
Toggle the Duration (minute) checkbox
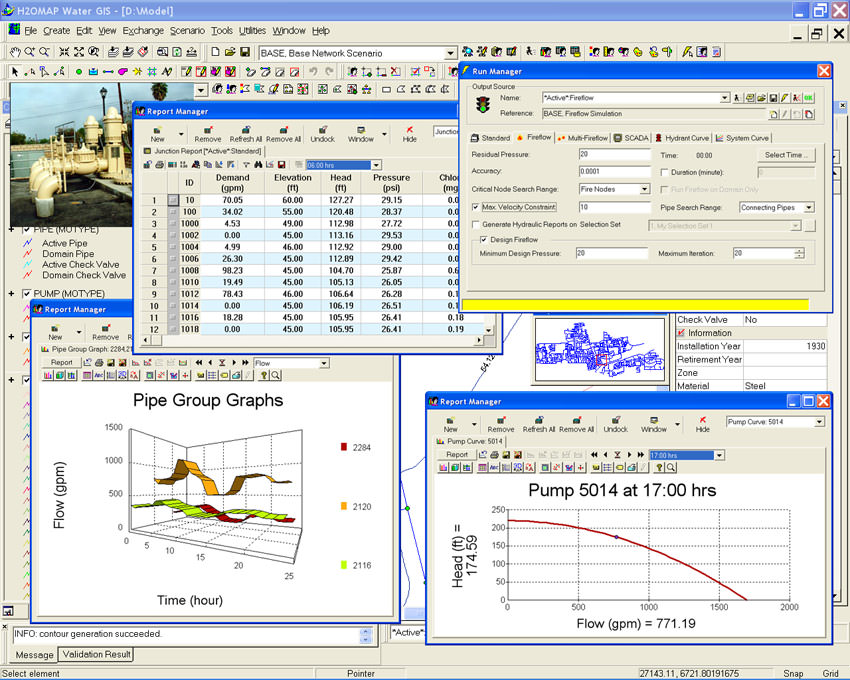pyautogui.click(x=664, y=172)
